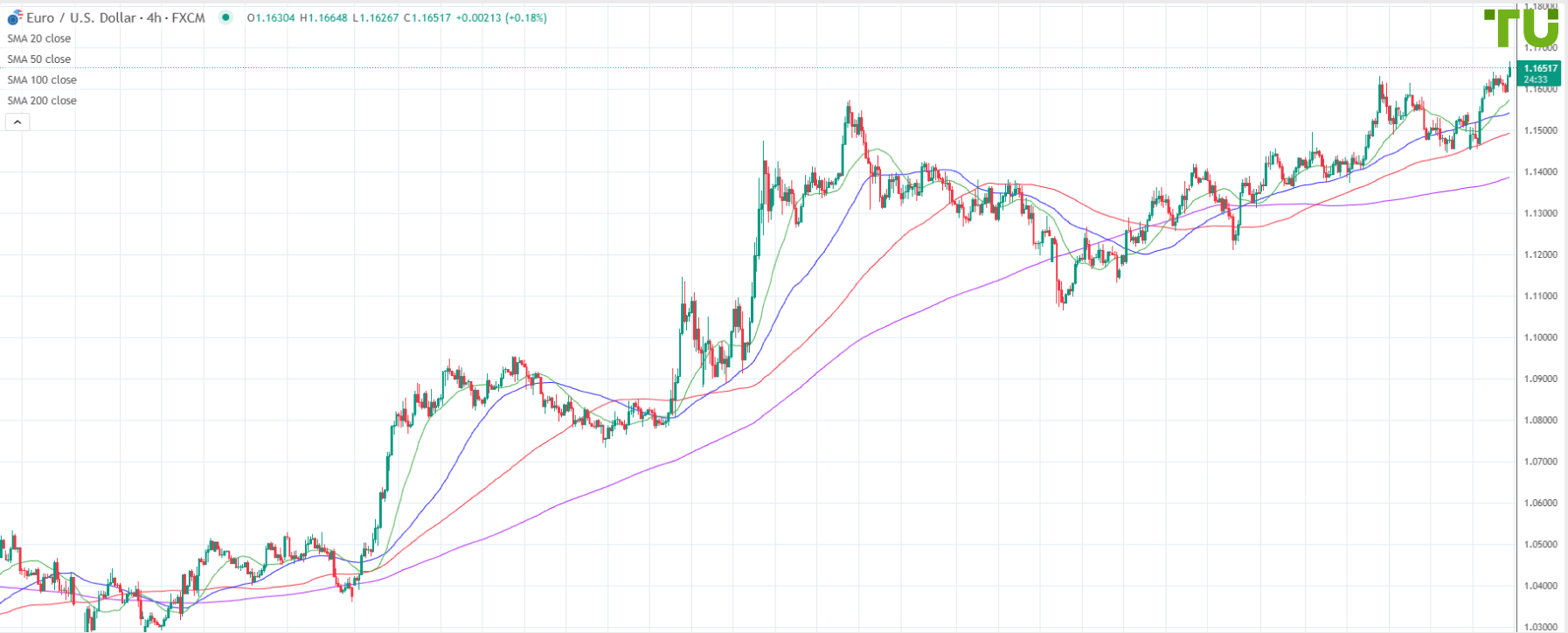Click the 1.10000 price axis label

1540,337
